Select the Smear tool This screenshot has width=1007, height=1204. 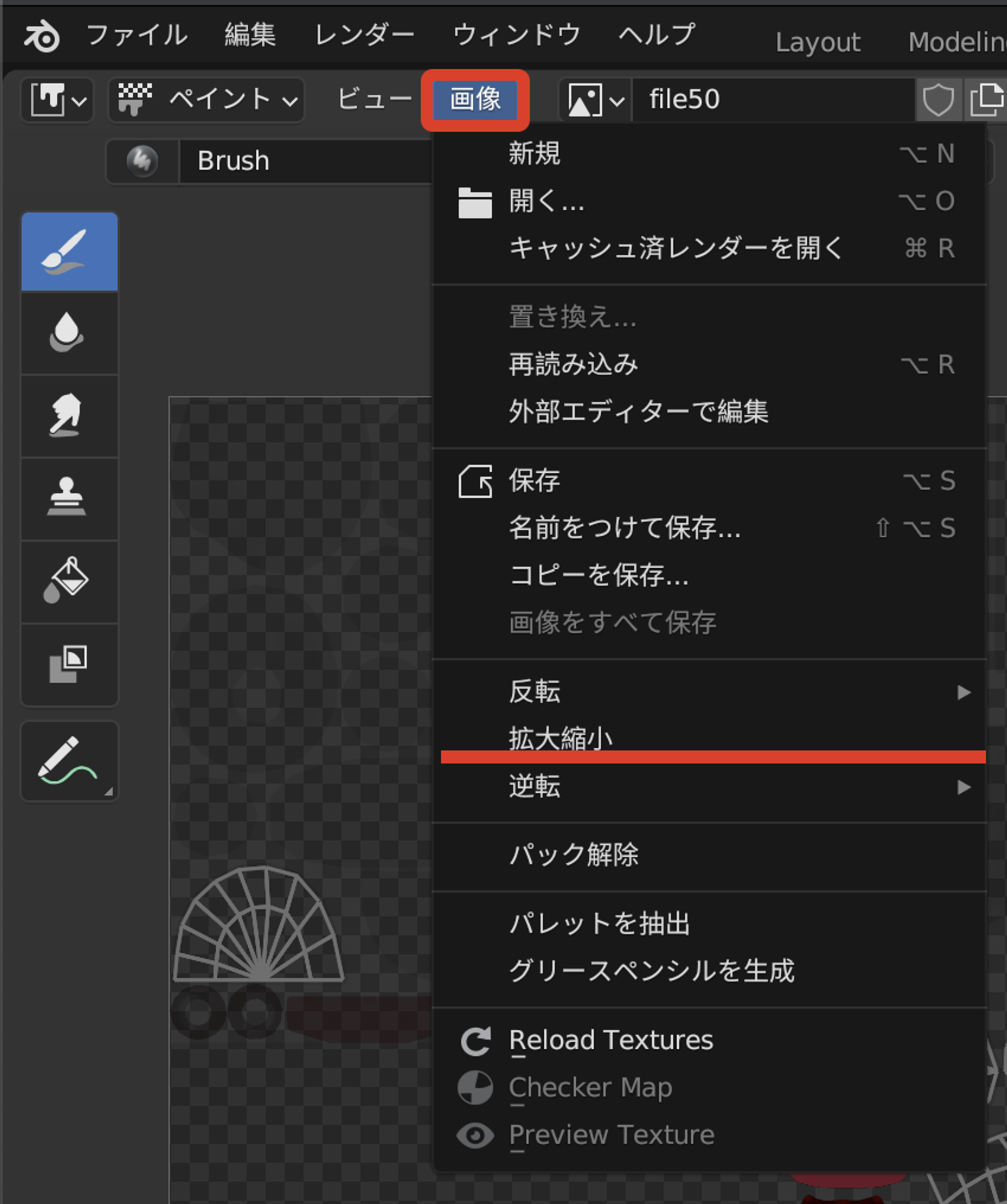69,416
